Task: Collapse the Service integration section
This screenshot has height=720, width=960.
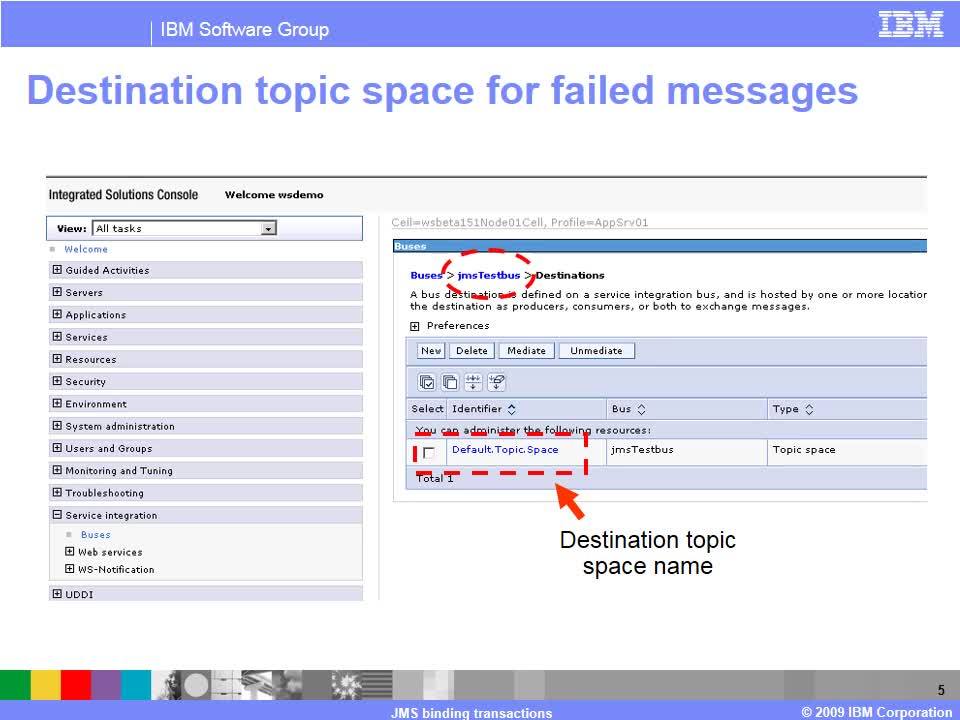Action: coord(58,515)
